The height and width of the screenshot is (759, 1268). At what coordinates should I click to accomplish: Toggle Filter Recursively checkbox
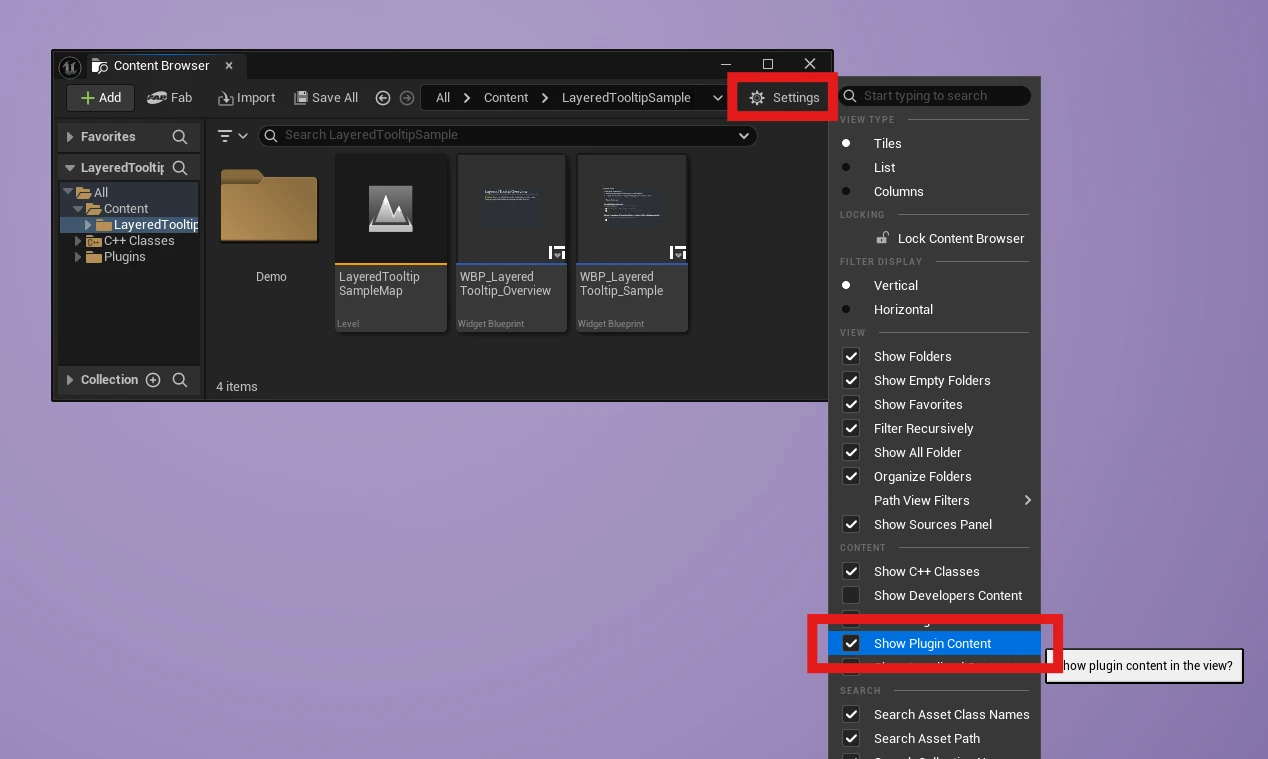tap(851, 429)
